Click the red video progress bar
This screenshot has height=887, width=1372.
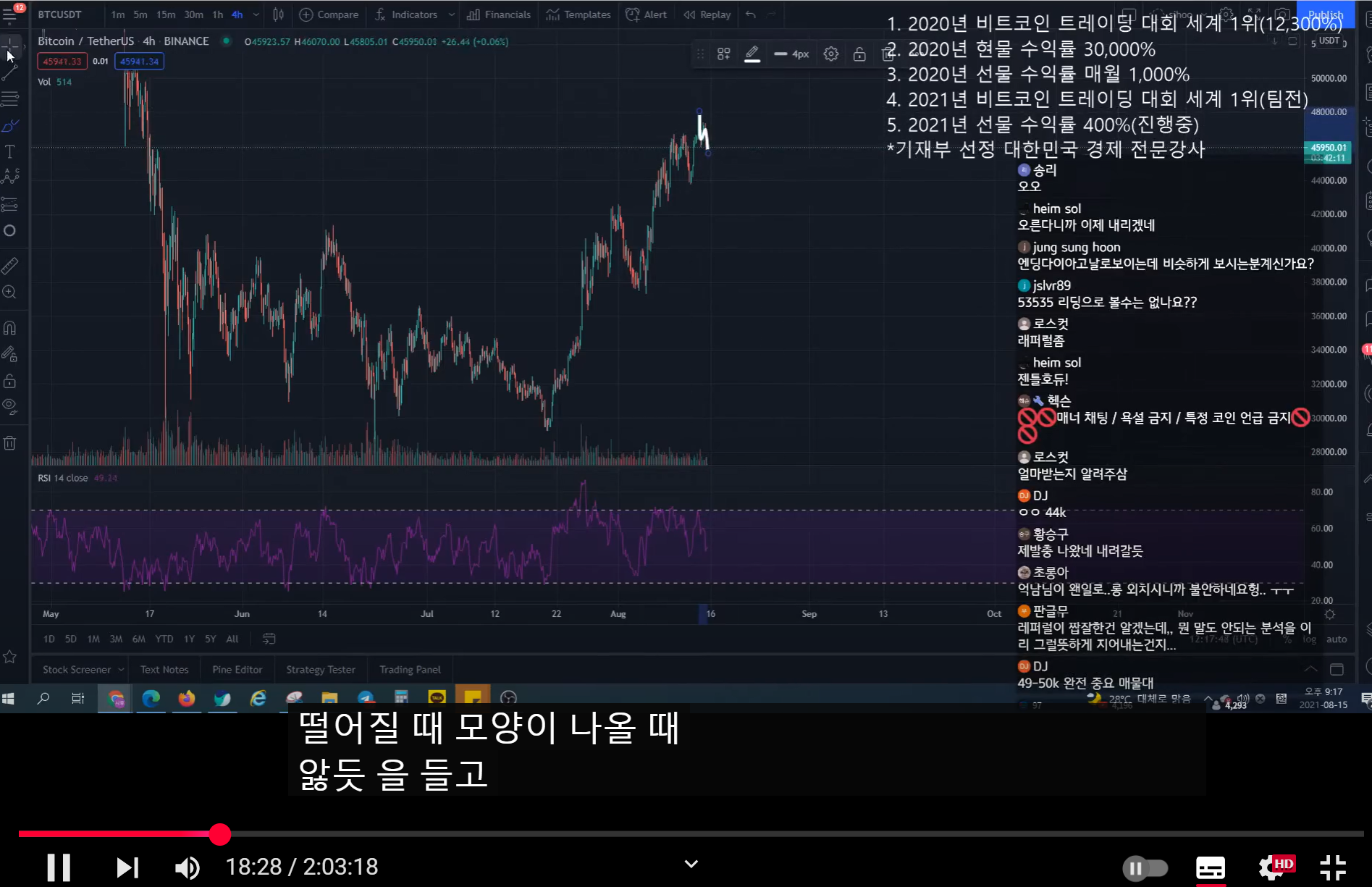pos(119,834)
